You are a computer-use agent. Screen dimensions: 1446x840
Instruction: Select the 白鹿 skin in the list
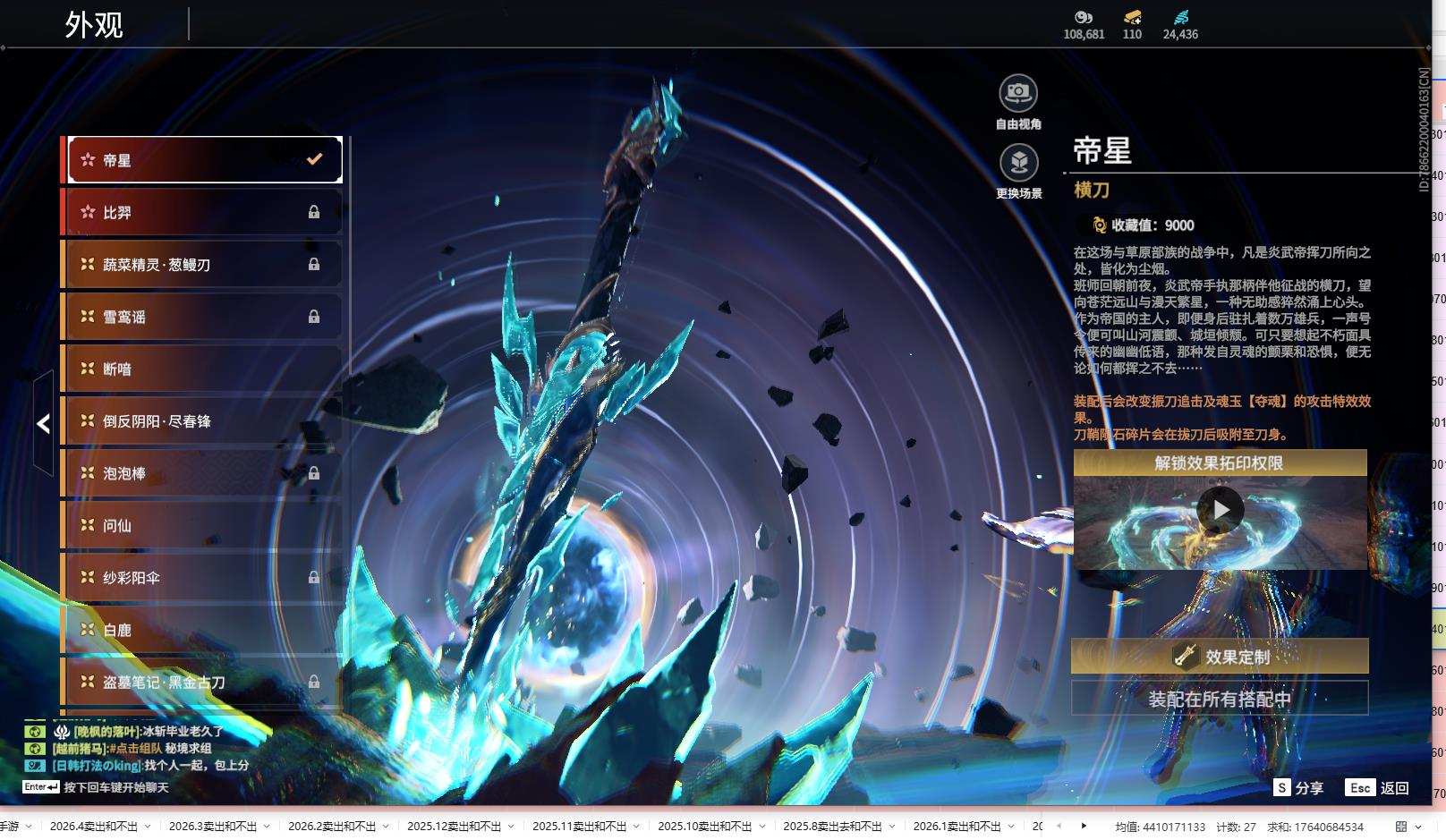click(202, 630)
